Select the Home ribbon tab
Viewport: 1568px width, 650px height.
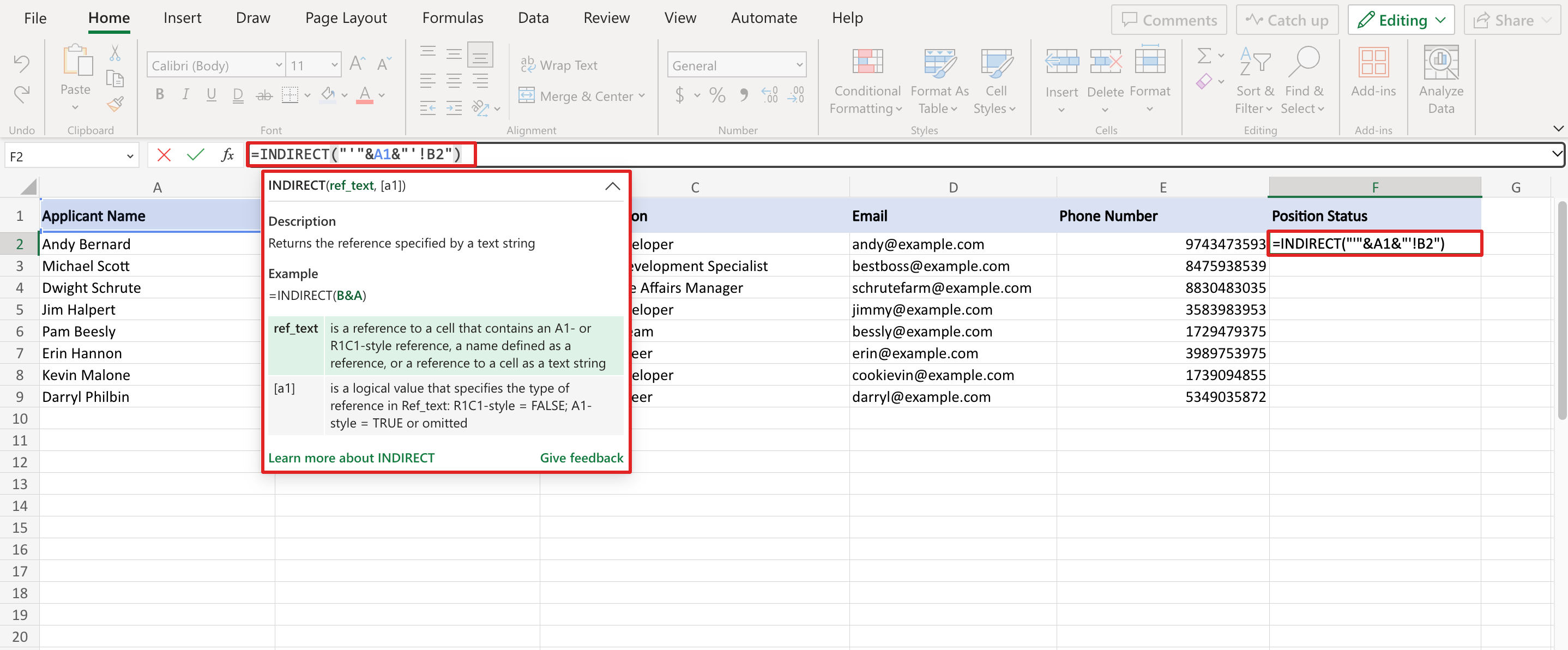[107, 18]
